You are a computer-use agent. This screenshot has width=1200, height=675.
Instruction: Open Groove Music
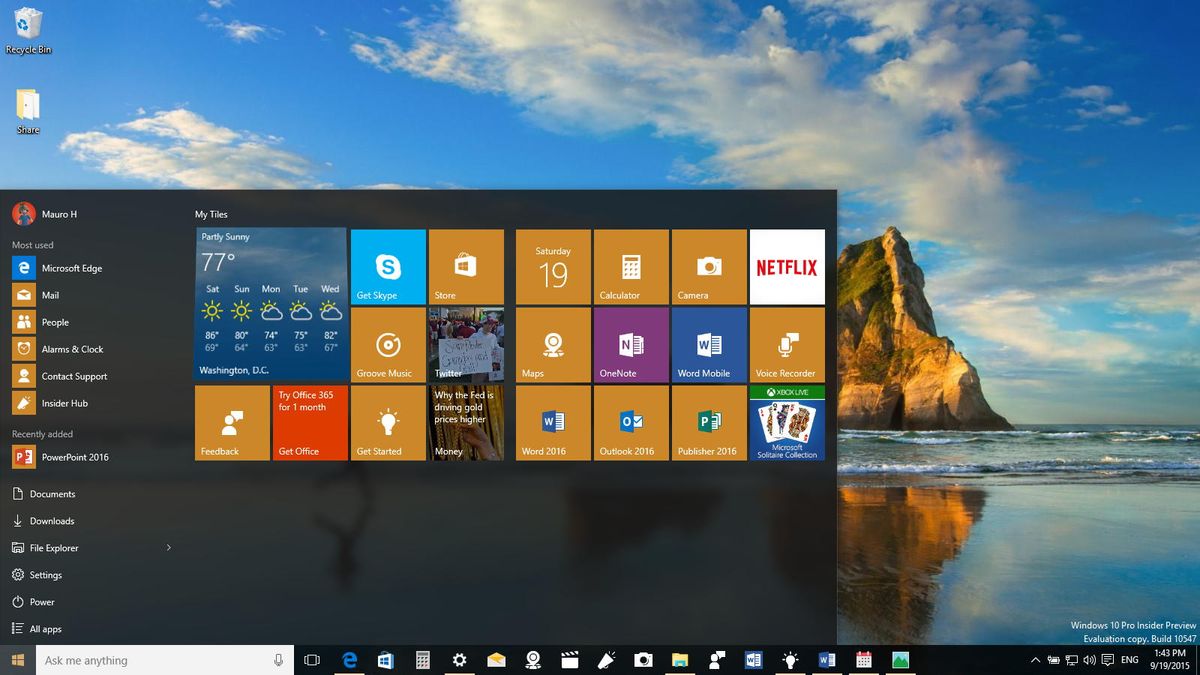(387, 344)
